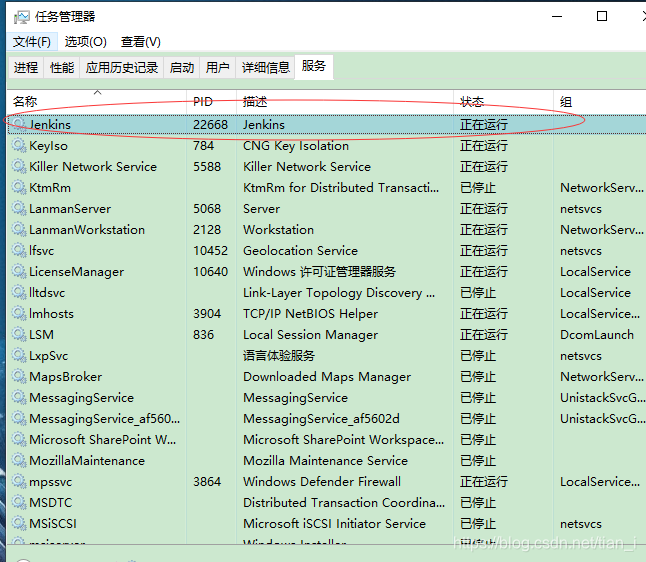Click description MessagingService_af5602d
The width and height of the screenshot is (646, 562).
click(321, 419)
